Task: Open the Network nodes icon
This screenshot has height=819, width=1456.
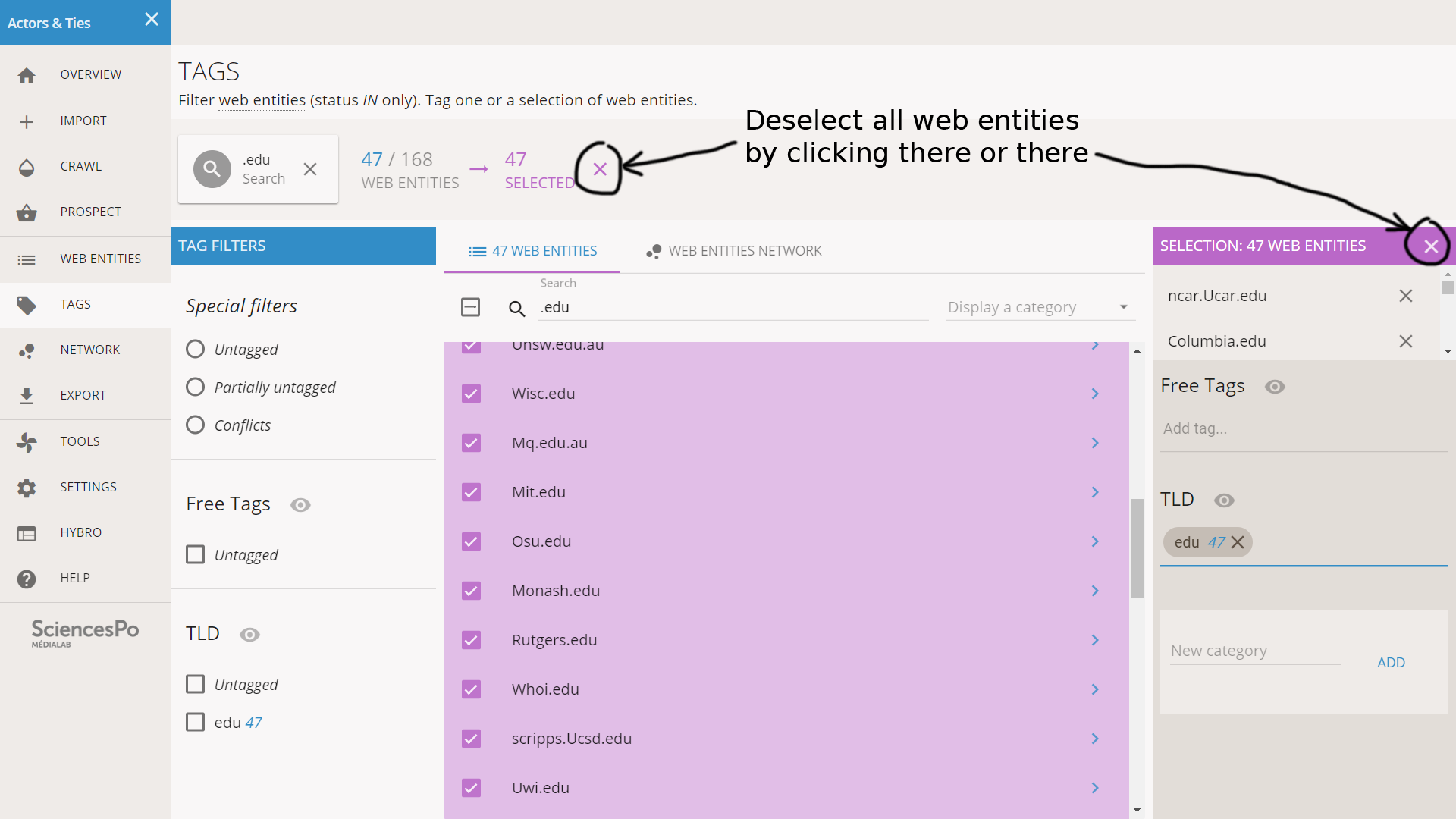Action: (27, 350)
